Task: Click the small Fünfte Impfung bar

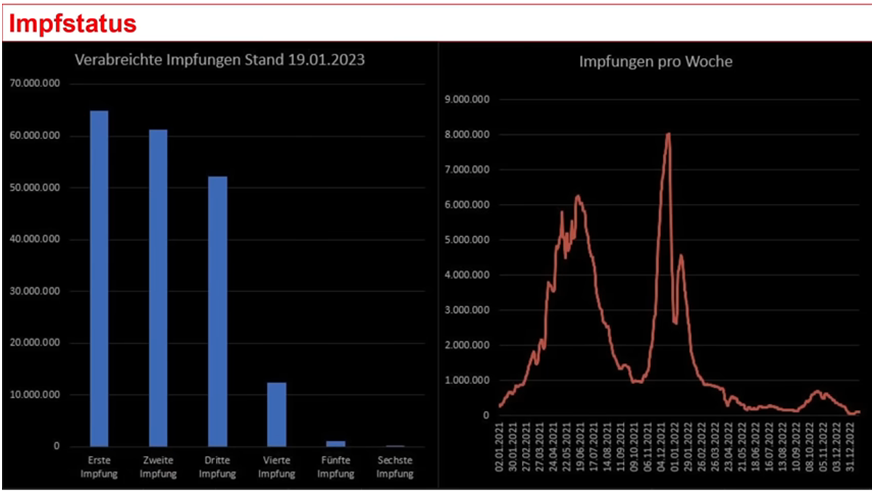Action: (335, 443)
